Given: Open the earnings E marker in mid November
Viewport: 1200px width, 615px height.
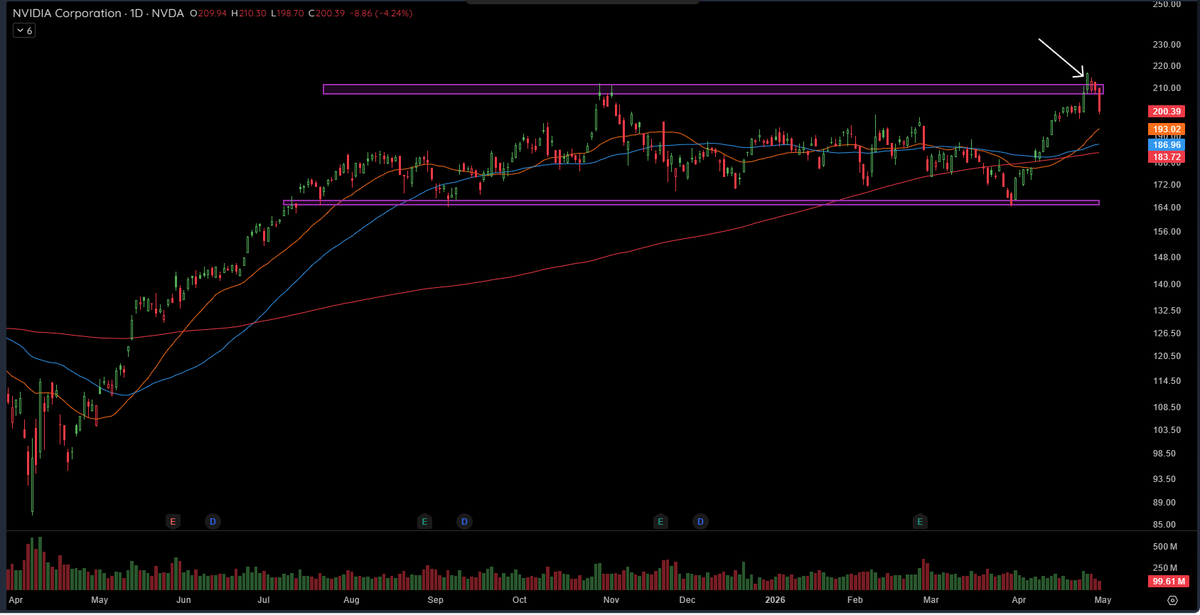Looking at the screenshot, I should [660, 521].
